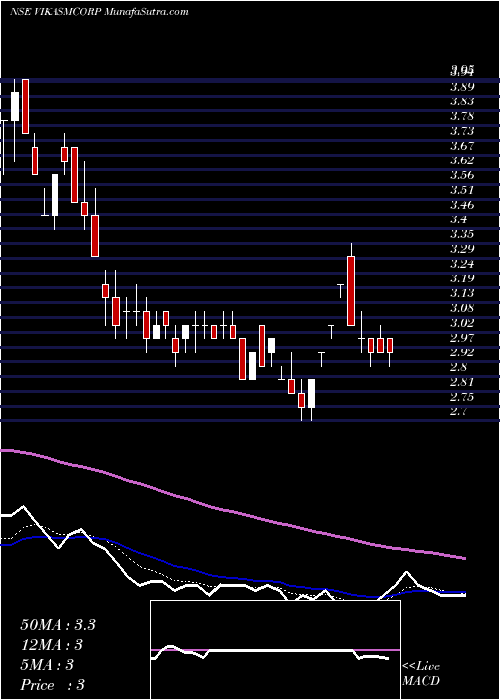Click the 3.08 price axis label
500x700 pixels.
pos(462,308)
